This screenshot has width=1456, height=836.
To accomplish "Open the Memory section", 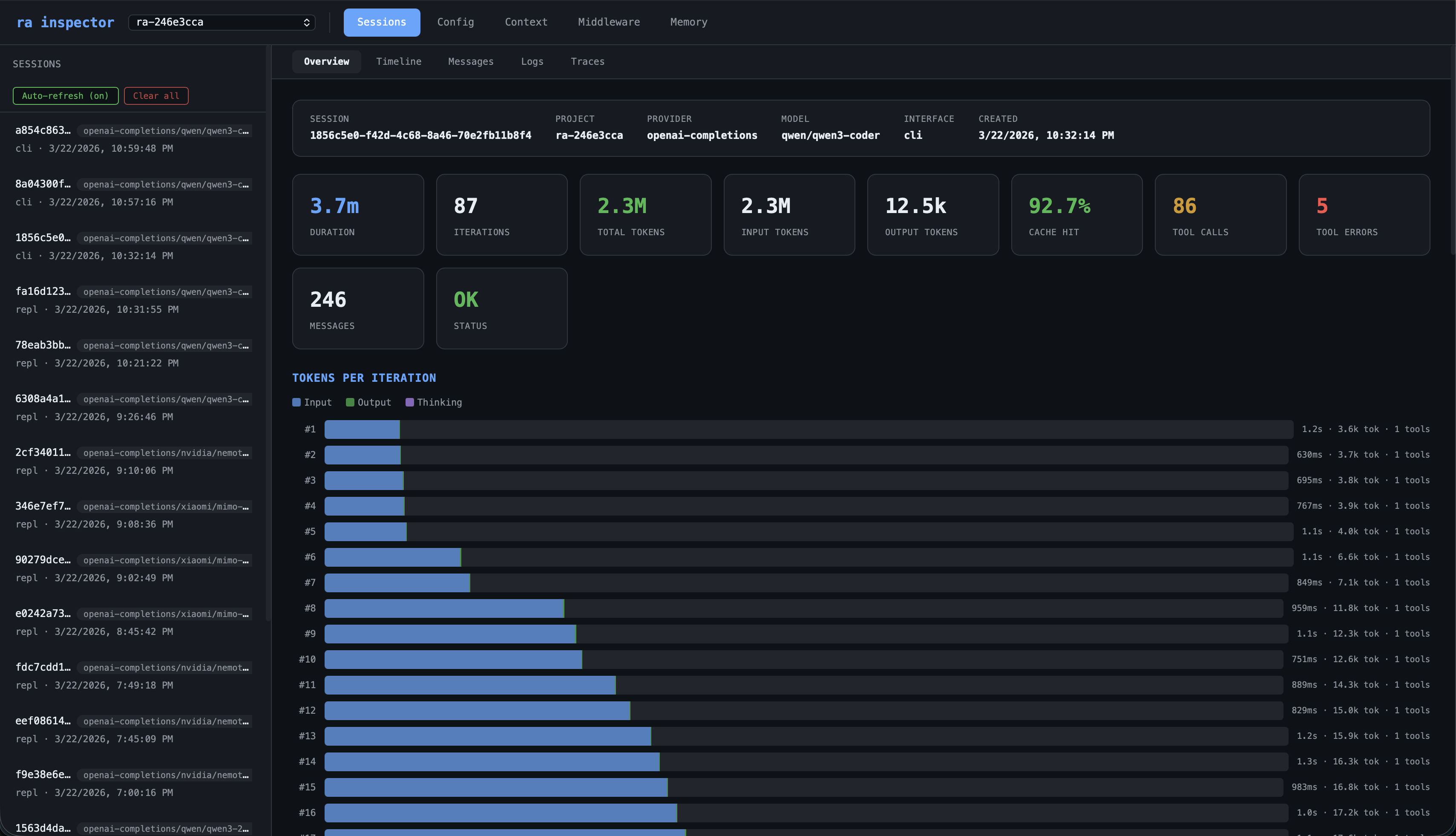I will tap(688, 22).
